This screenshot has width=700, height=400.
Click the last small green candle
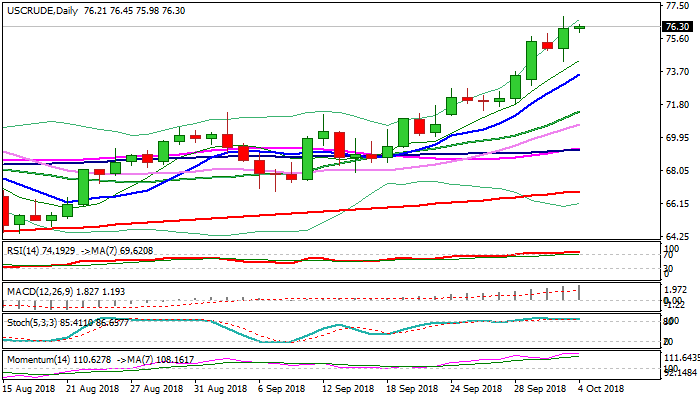[x=579, y=27]
